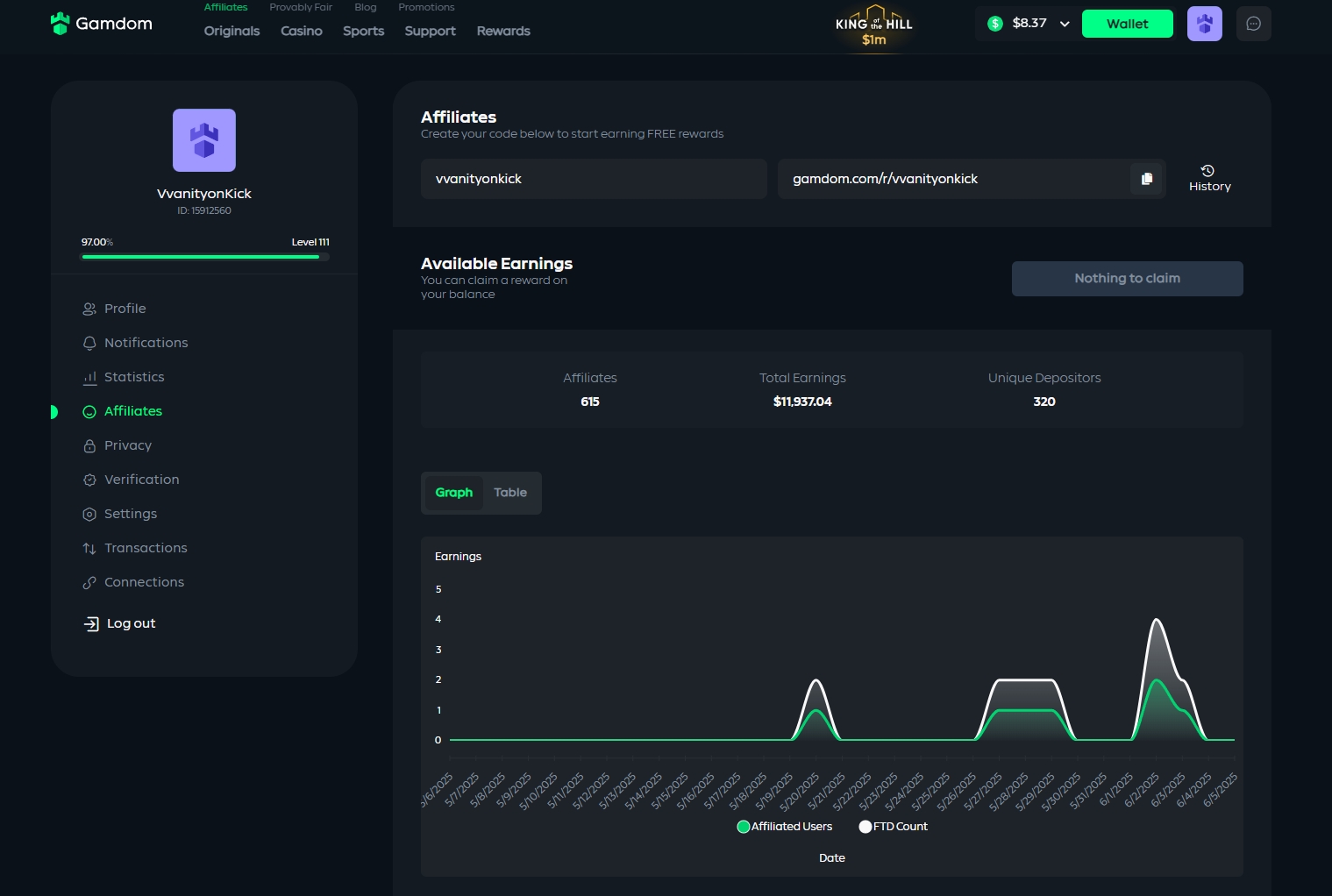Image resolution: width=1332 pixels, height=896 pixels.
Task: Open the Originals menu
Action: click(232, 31)
